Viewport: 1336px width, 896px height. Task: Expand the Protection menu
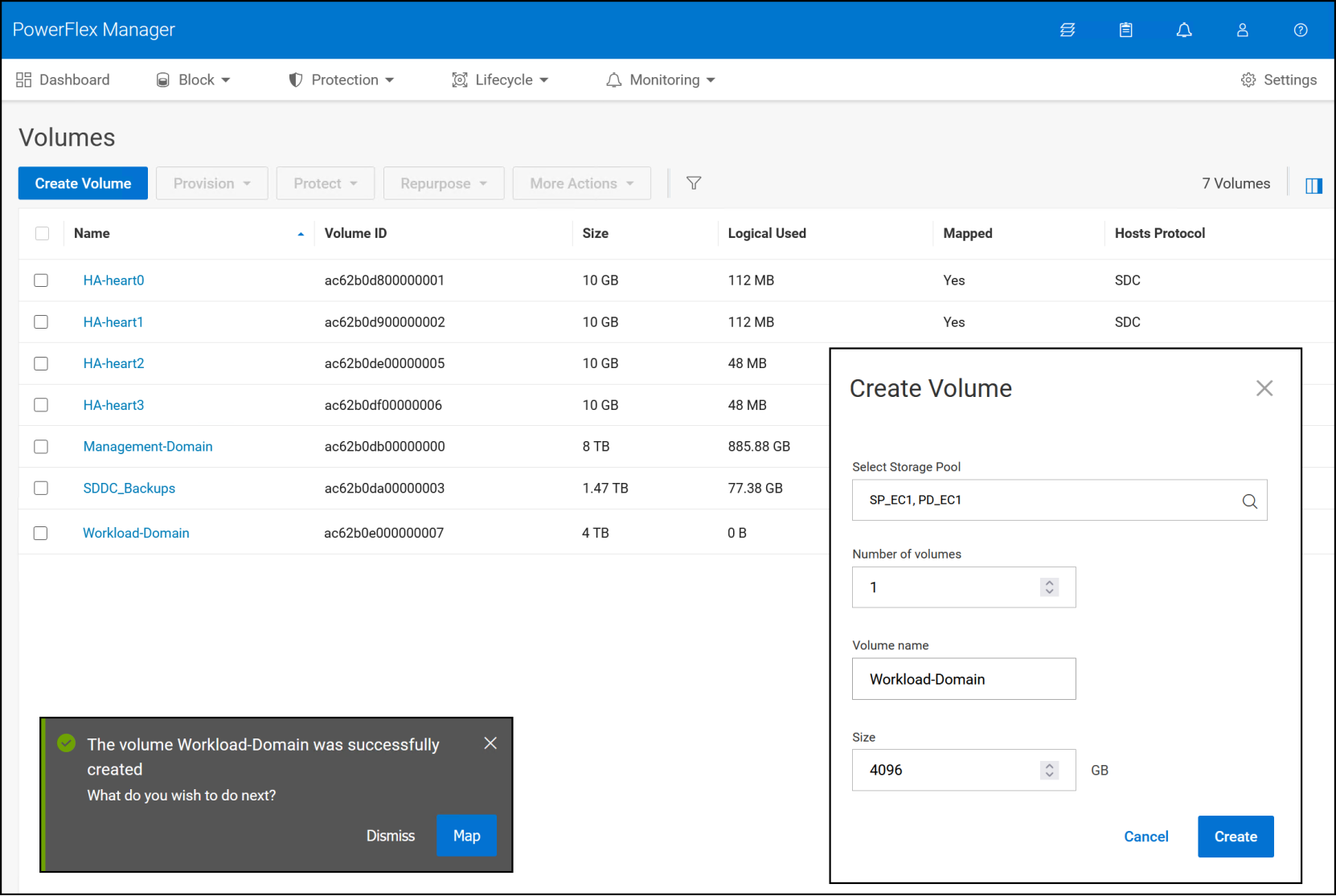click(x=342, y=80)
